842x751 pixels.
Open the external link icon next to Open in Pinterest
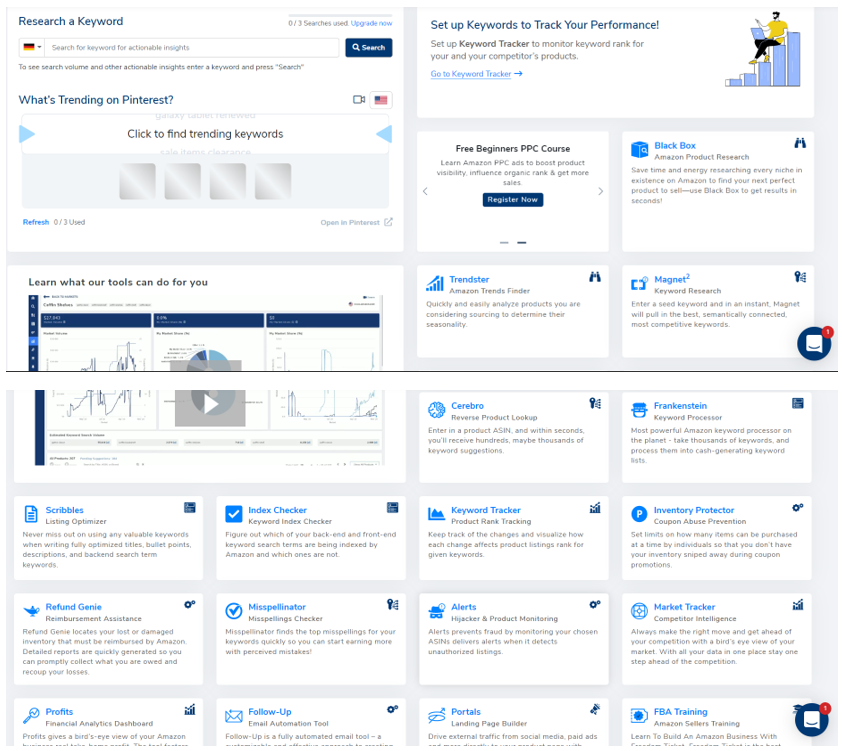tap(388, 222)
